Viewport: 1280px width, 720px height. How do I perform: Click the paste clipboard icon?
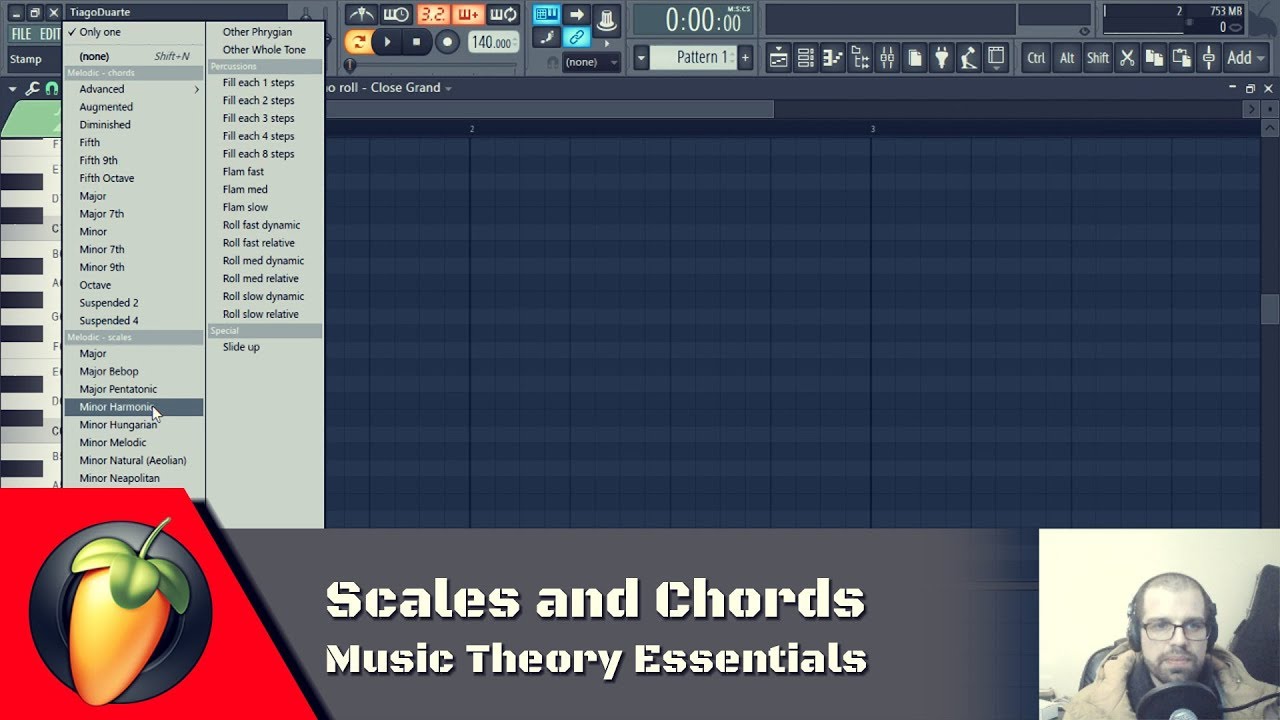coord(1181,58)
